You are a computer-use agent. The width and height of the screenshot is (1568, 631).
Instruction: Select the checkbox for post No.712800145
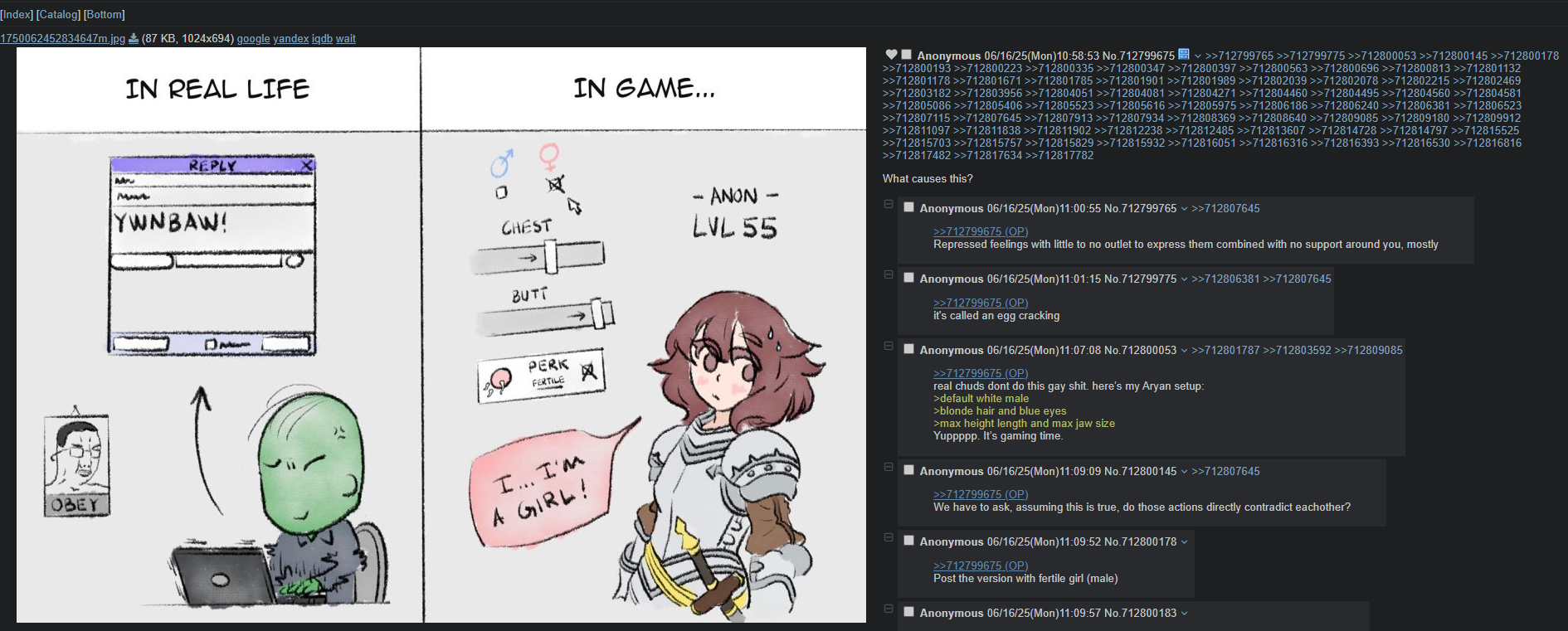pos(909,470)
